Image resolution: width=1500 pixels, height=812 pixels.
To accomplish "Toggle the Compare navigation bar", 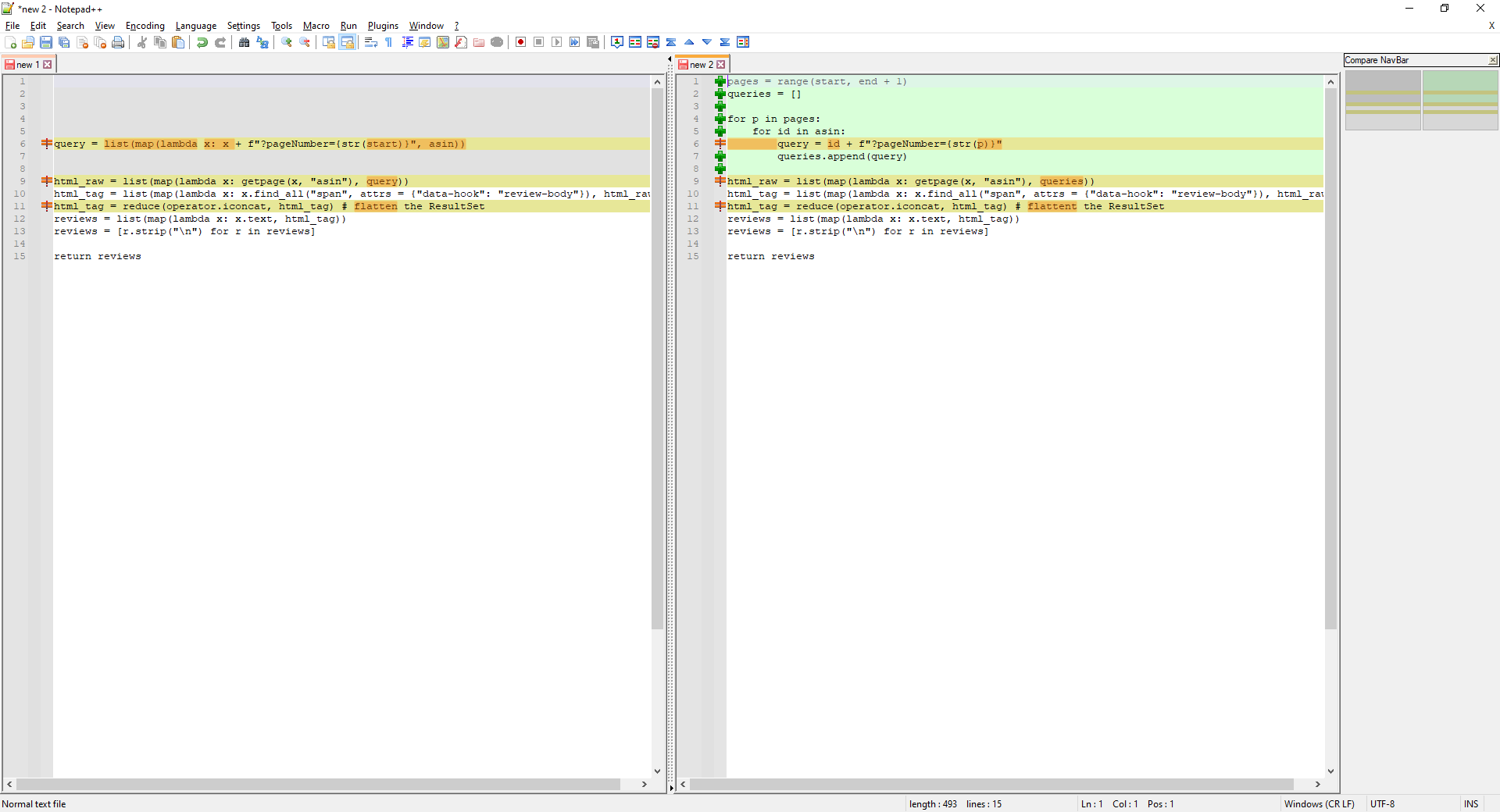I will pos(743,42).
